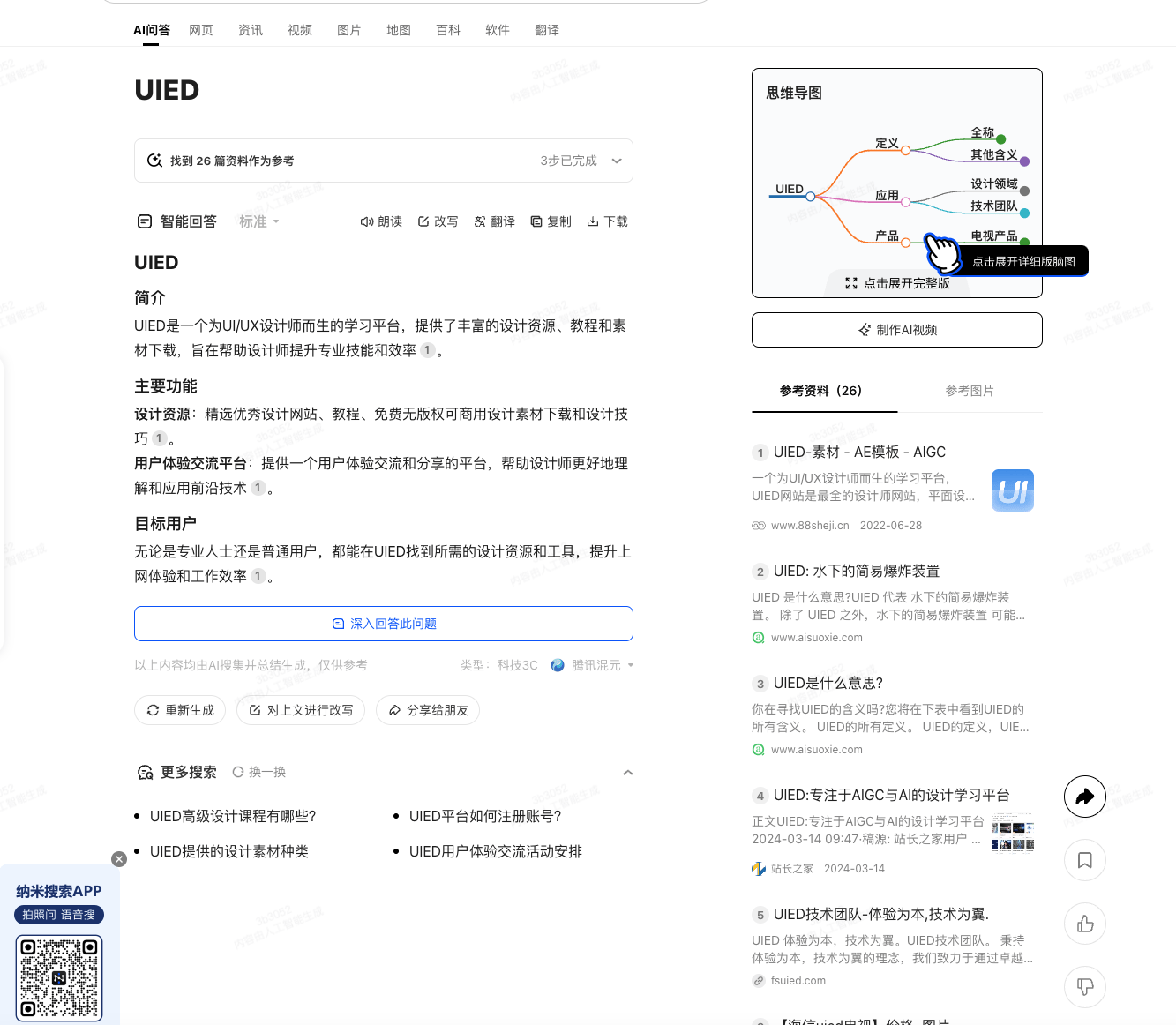Image resolution: width=1176 pixels, height=1025 pixels.
Task: Copy the answer with 复制
Action: pos(551,221)
